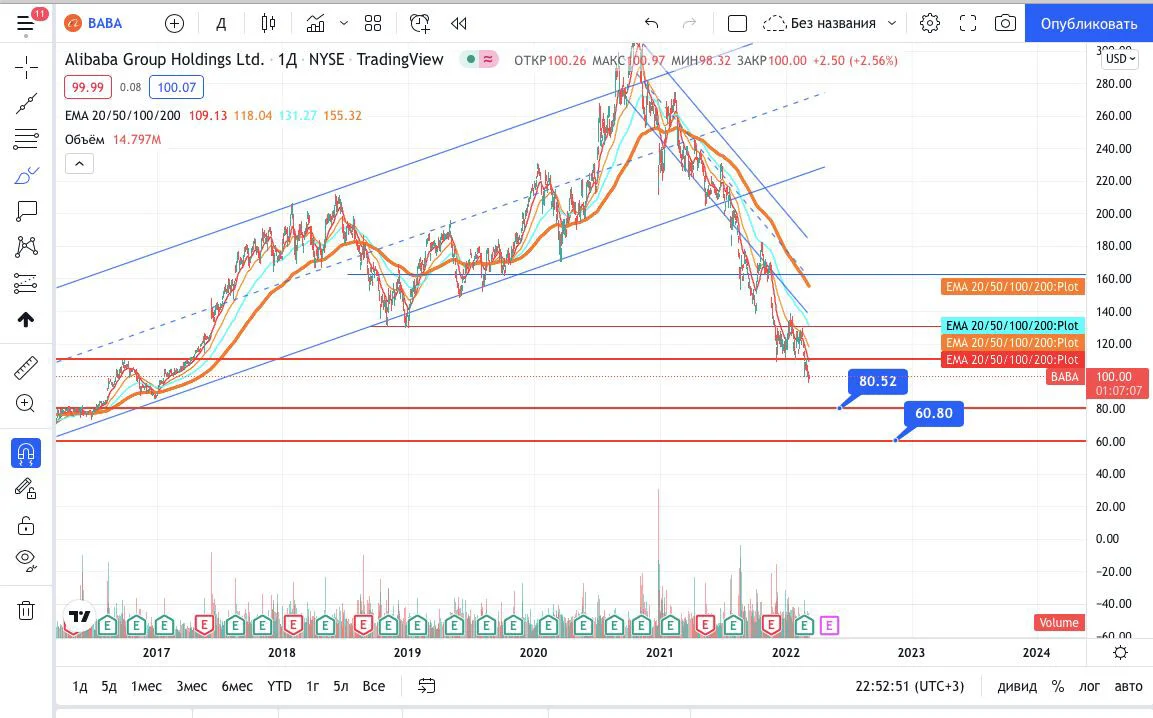
Task: Click the 'Без названия' layout name
Action: point(832,24)
